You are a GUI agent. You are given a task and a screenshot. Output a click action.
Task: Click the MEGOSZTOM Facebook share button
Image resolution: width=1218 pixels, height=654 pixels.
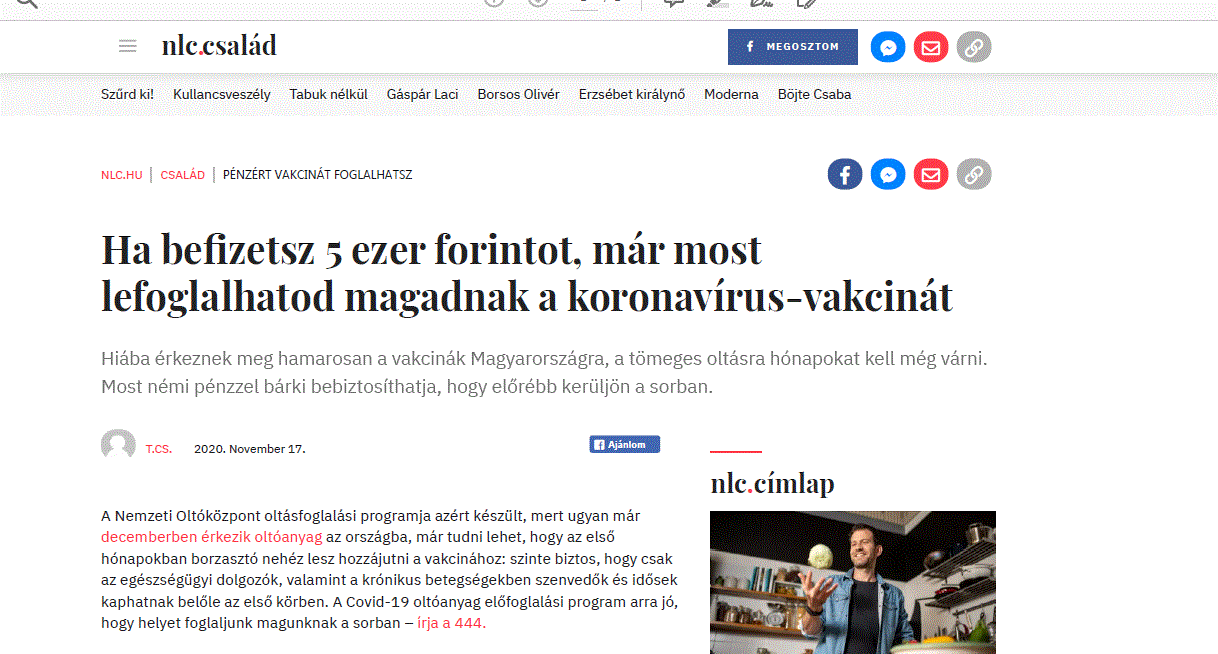793,47
